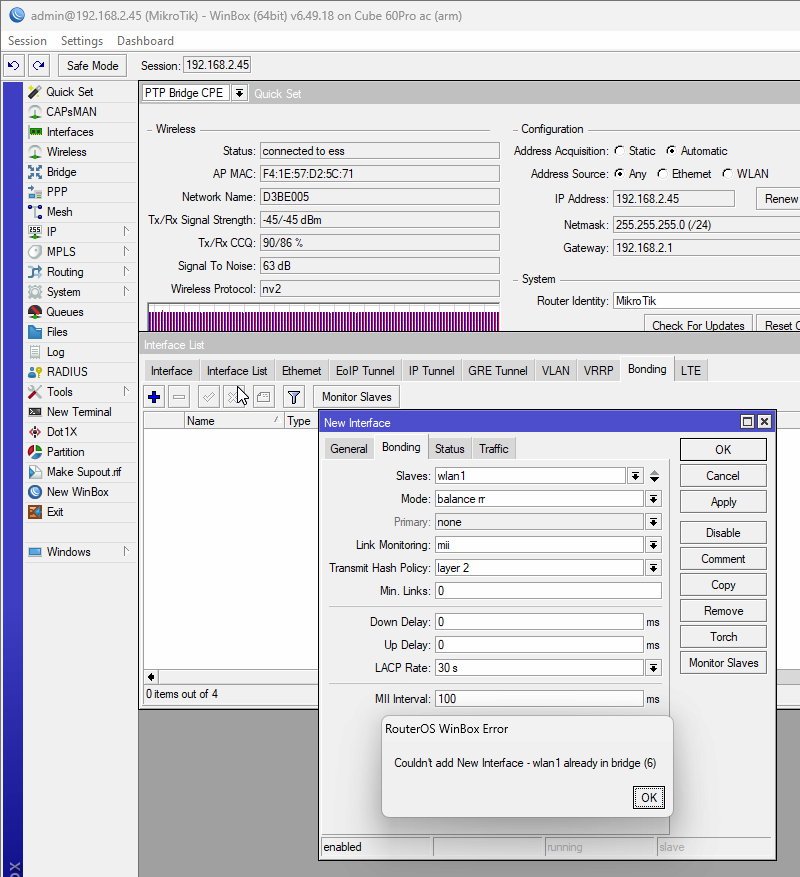Click Check For Updates button
Viewport: 800px width, 877px height.
(x=698, y=324)
